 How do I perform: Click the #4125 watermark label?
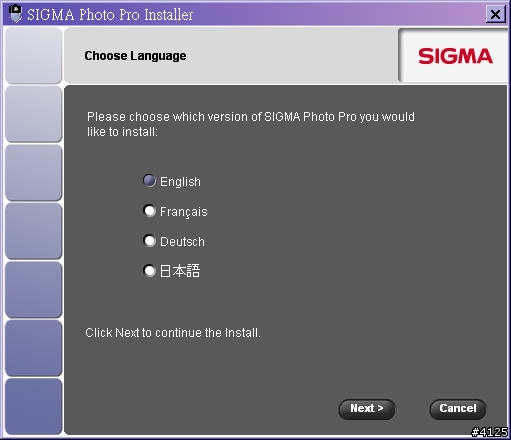tap(489, 432)
